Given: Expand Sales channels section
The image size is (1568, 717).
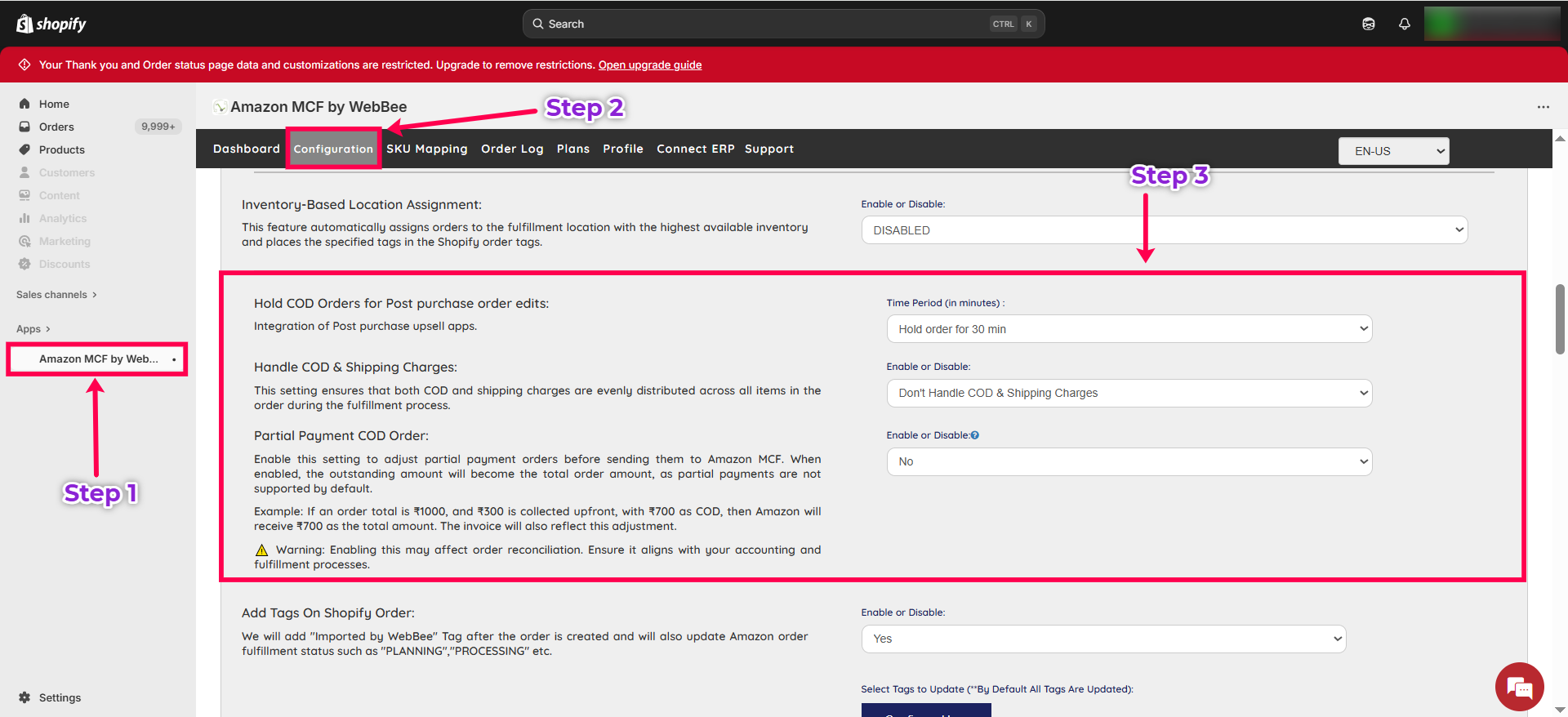Looking at the screenshot, I should (x=56, y=295).
